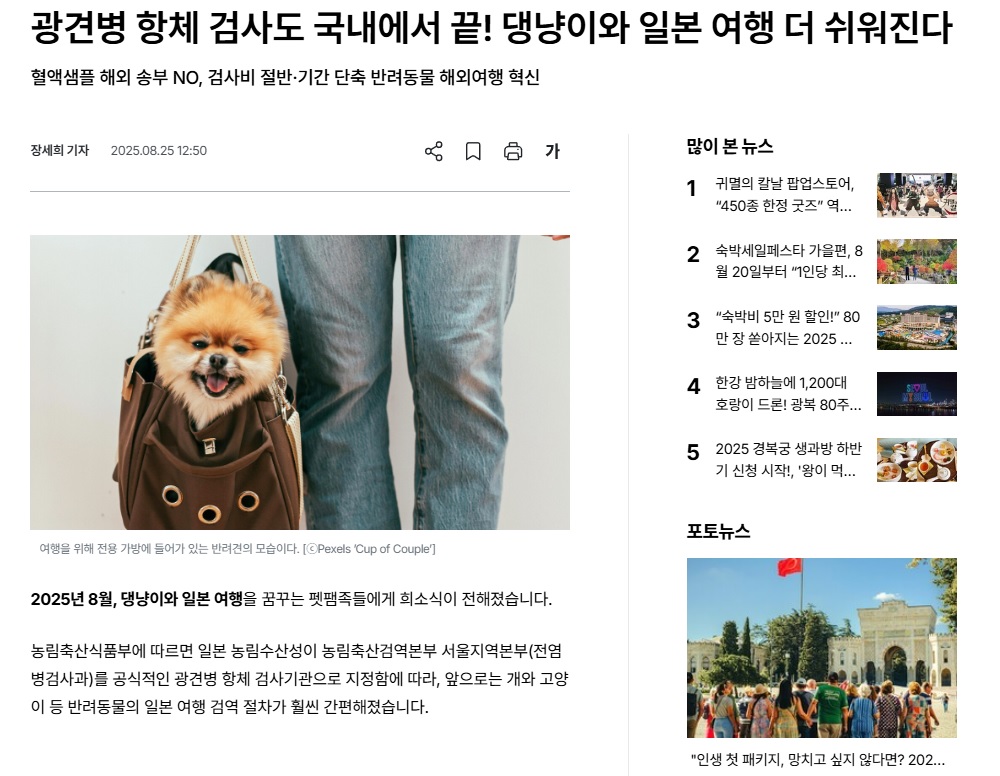Click the 많이 본 뉴스 section heading
The height and width of the screenshot is (776, 1000).
[730, 147]
